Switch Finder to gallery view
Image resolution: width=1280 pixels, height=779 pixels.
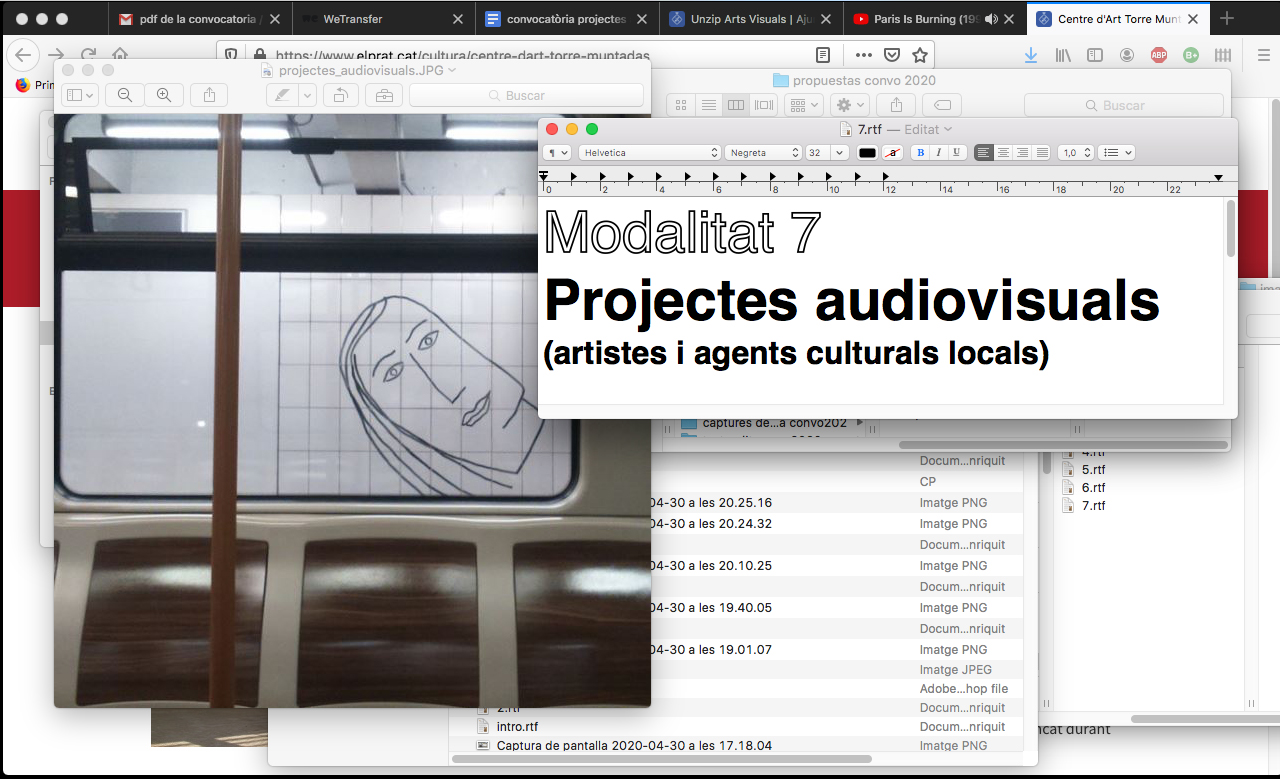tap(764, 105)
